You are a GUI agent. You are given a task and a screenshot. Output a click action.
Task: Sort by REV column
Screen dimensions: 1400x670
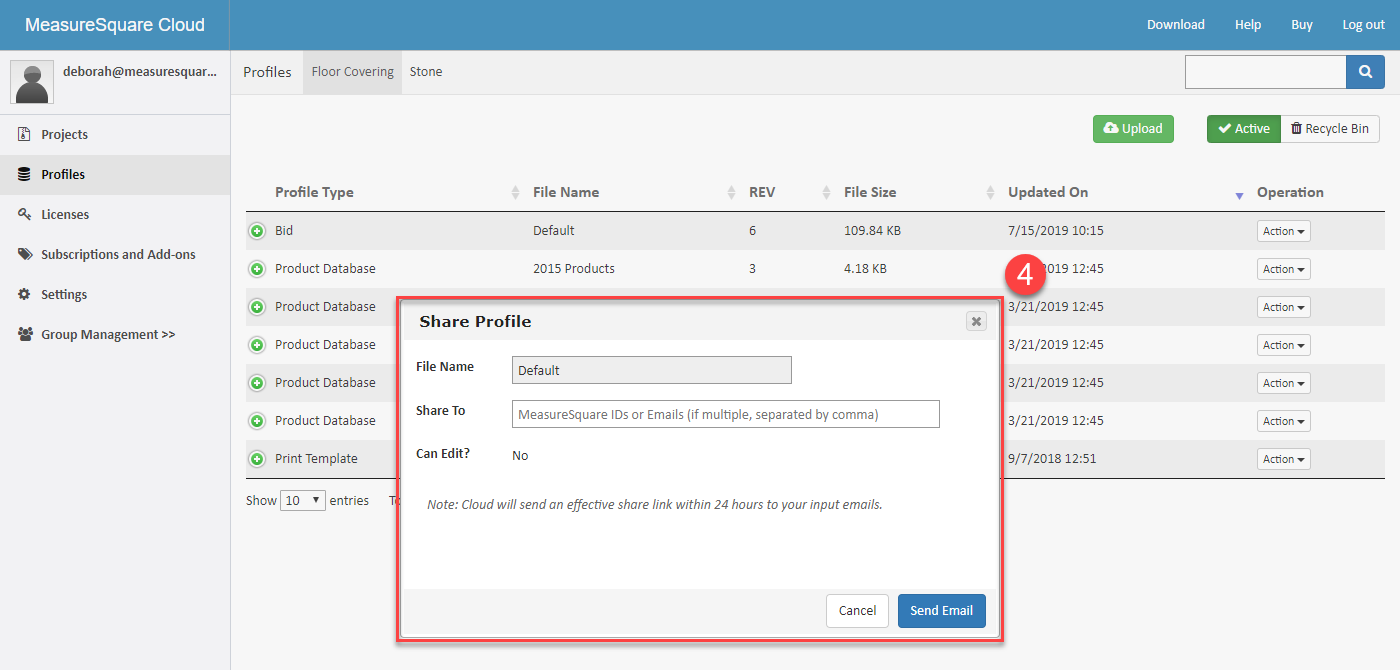[x=762, y=192]
